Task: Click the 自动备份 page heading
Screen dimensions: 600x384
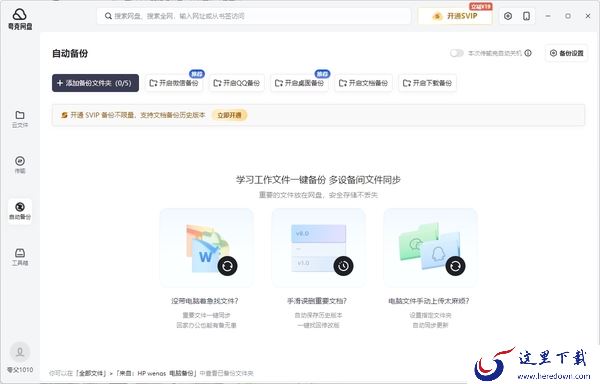Action: (70, 54)
